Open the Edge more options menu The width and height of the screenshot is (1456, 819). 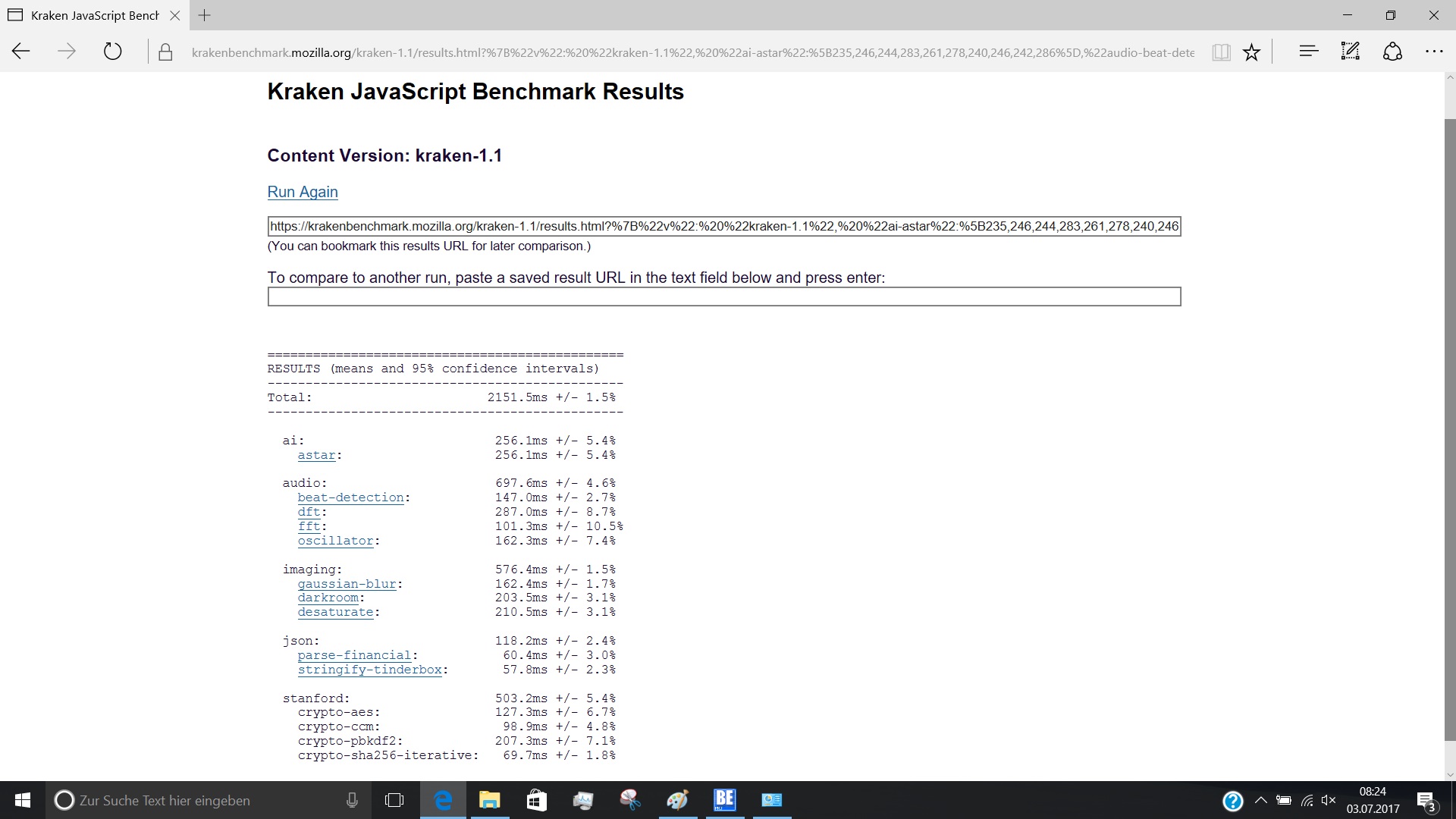tap(1434, 52)
